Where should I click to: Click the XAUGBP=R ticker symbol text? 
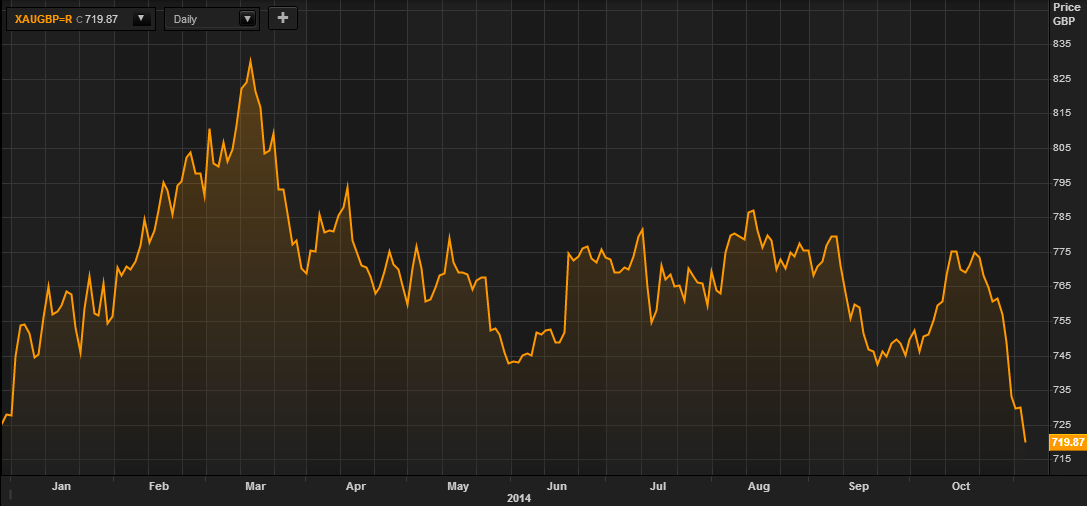tap(44, 19)
